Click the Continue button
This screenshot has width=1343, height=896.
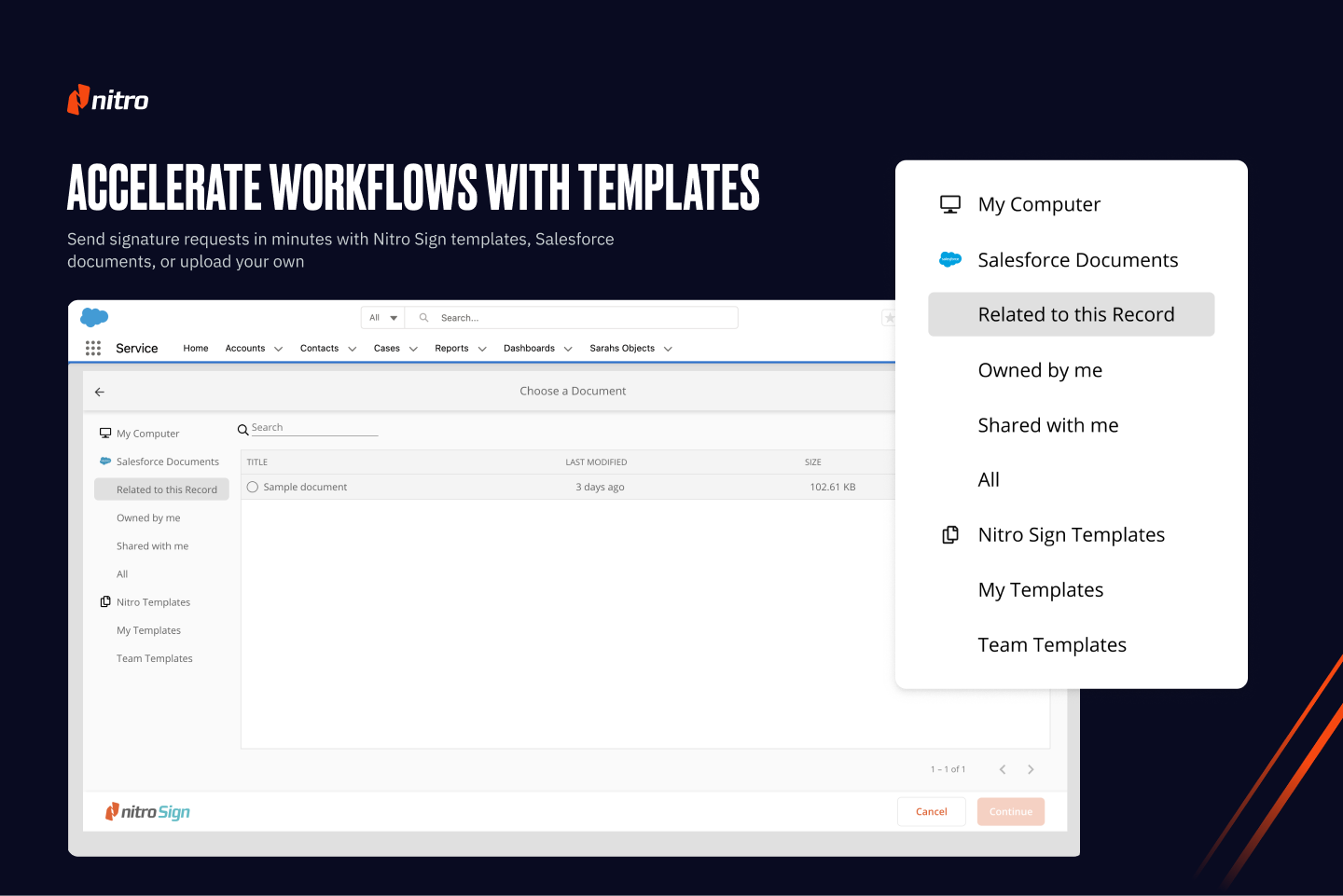tap(1010, 812)
